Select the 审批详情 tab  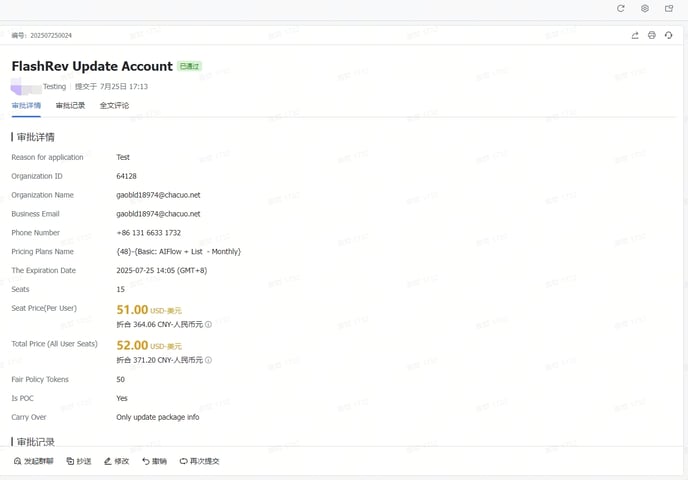26,105
